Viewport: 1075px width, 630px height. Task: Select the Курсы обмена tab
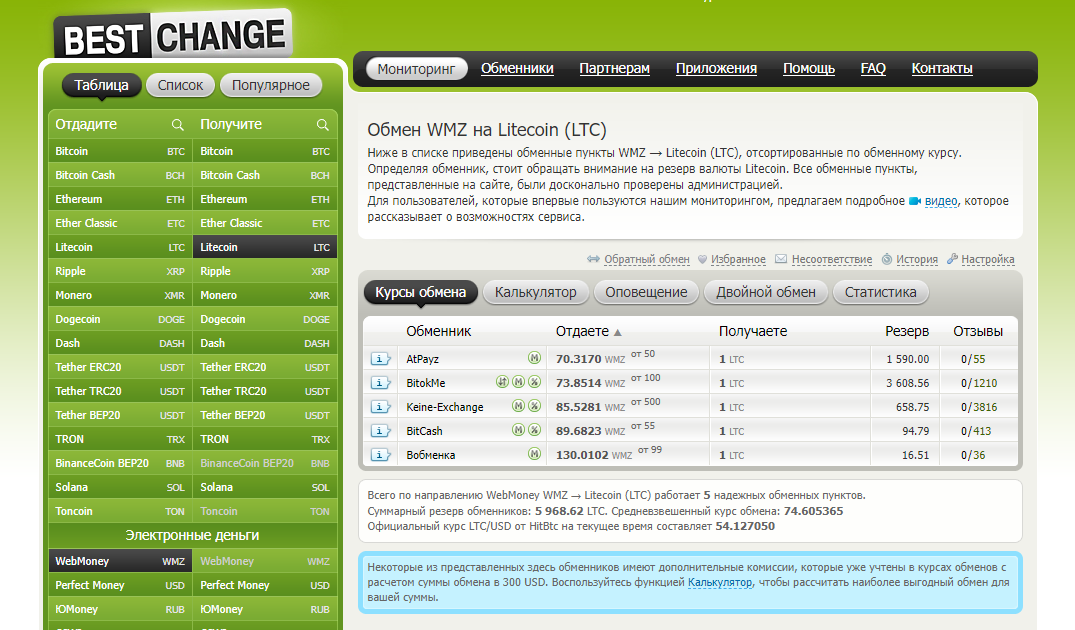[x=420, y=292]
